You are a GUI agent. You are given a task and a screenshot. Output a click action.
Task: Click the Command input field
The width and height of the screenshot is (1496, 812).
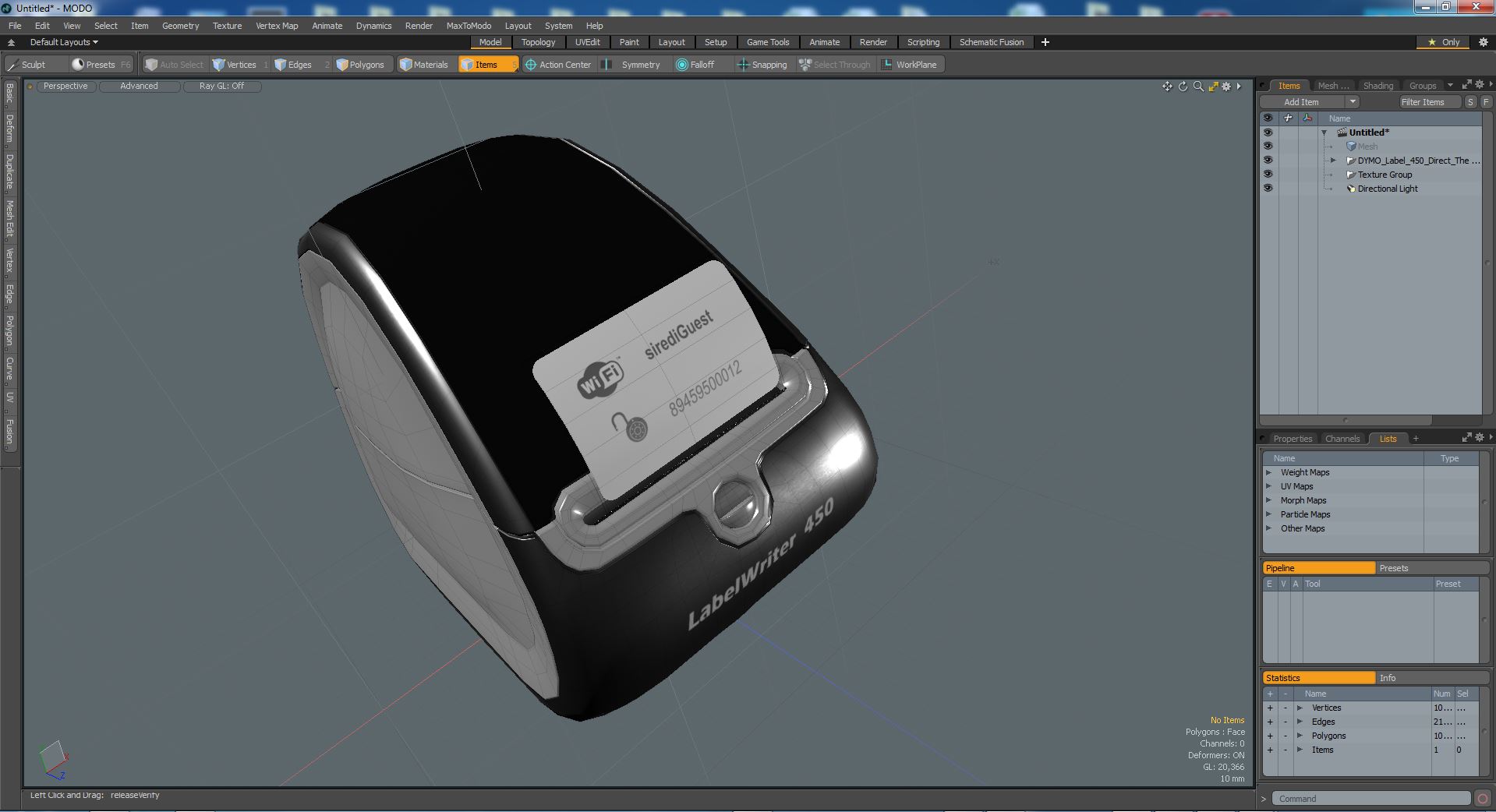pos(1371,799)
